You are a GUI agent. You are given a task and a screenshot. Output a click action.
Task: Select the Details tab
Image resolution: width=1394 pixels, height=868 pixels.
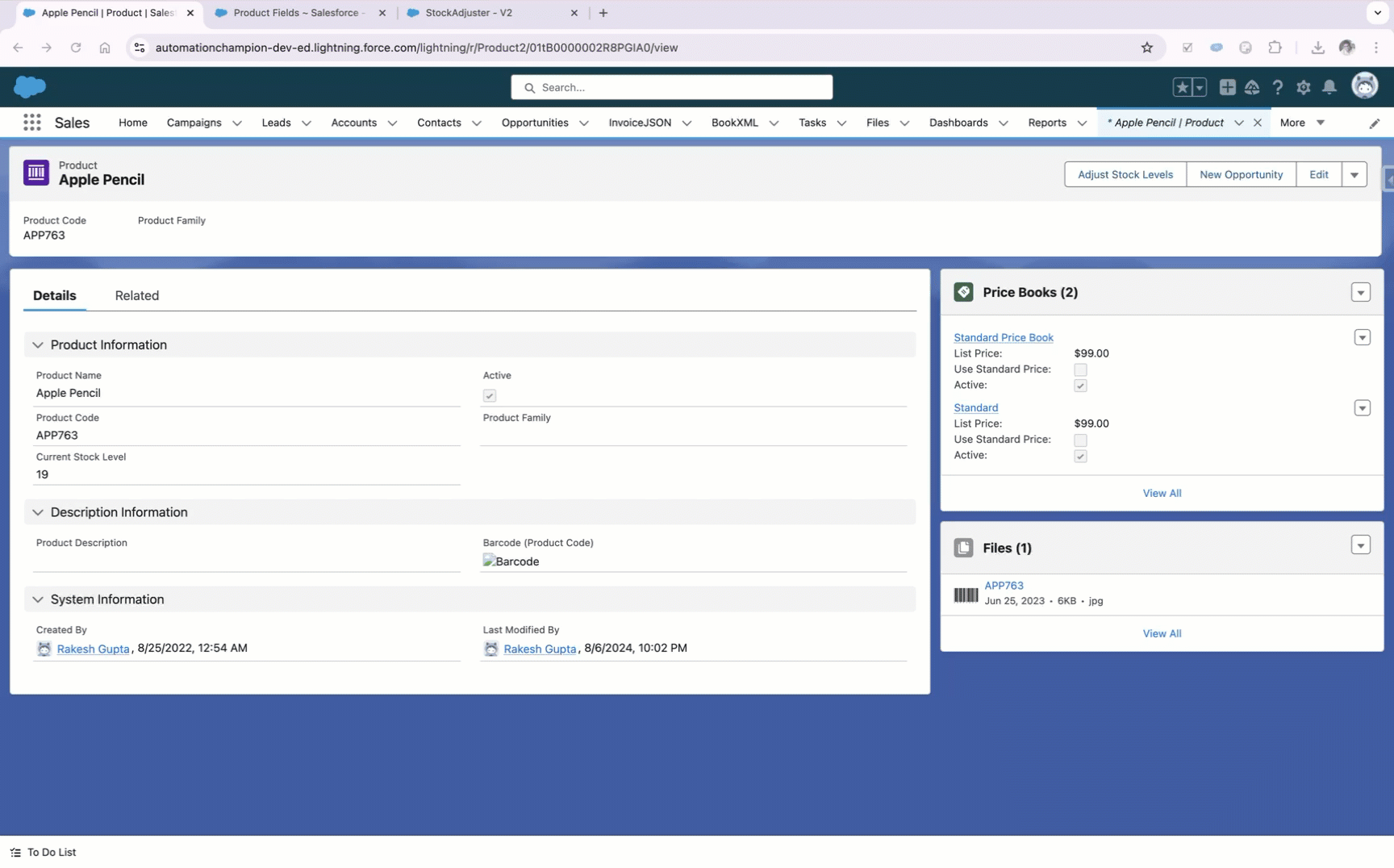point(55,295)
